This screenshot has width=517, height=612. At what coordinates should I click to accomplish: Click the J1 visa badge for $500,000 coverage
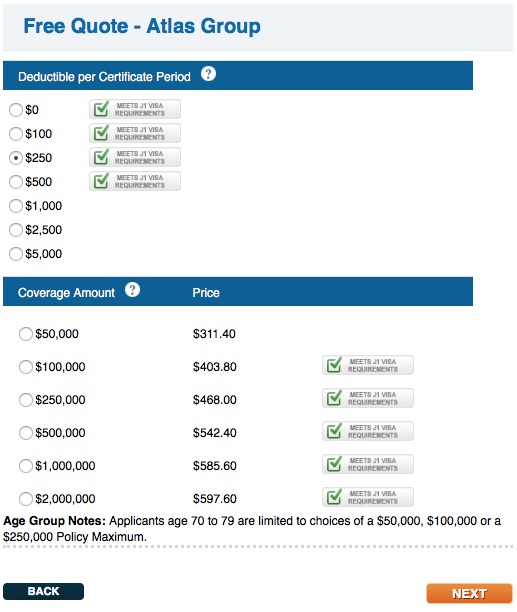point(368,431)
